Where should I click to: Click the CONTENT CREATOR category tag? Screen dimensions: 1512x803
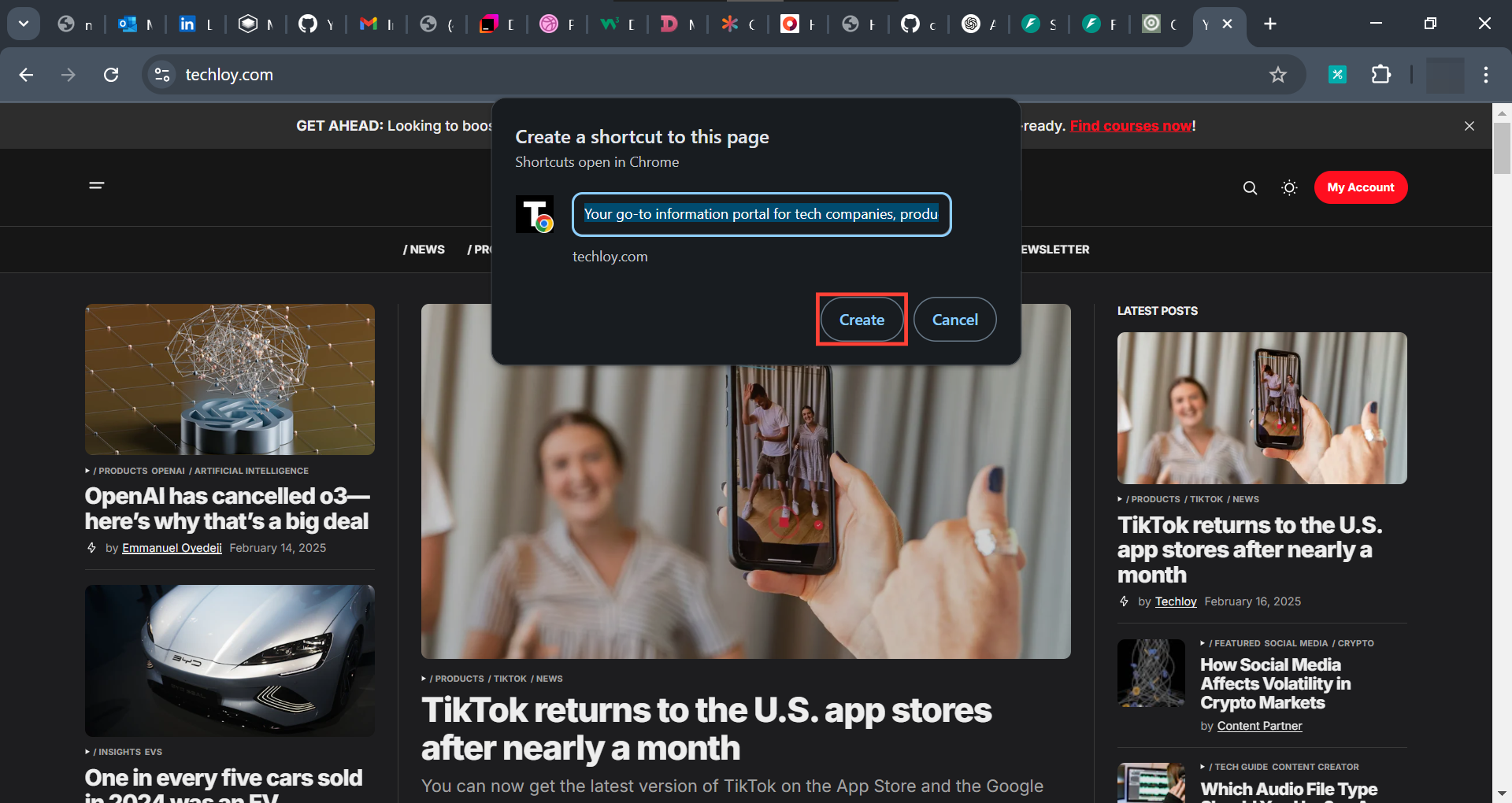click(x=1315, y=767)
